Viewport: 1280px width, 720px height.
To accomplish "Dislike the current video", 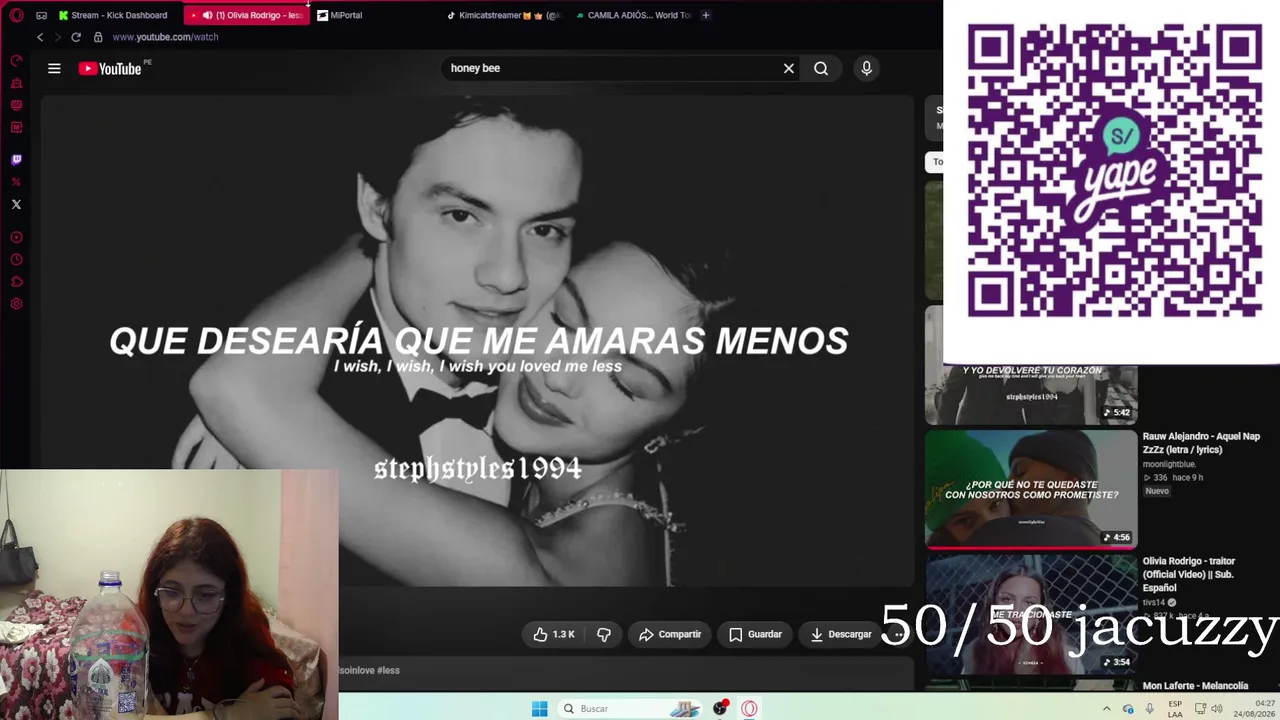I will point(604,634).
